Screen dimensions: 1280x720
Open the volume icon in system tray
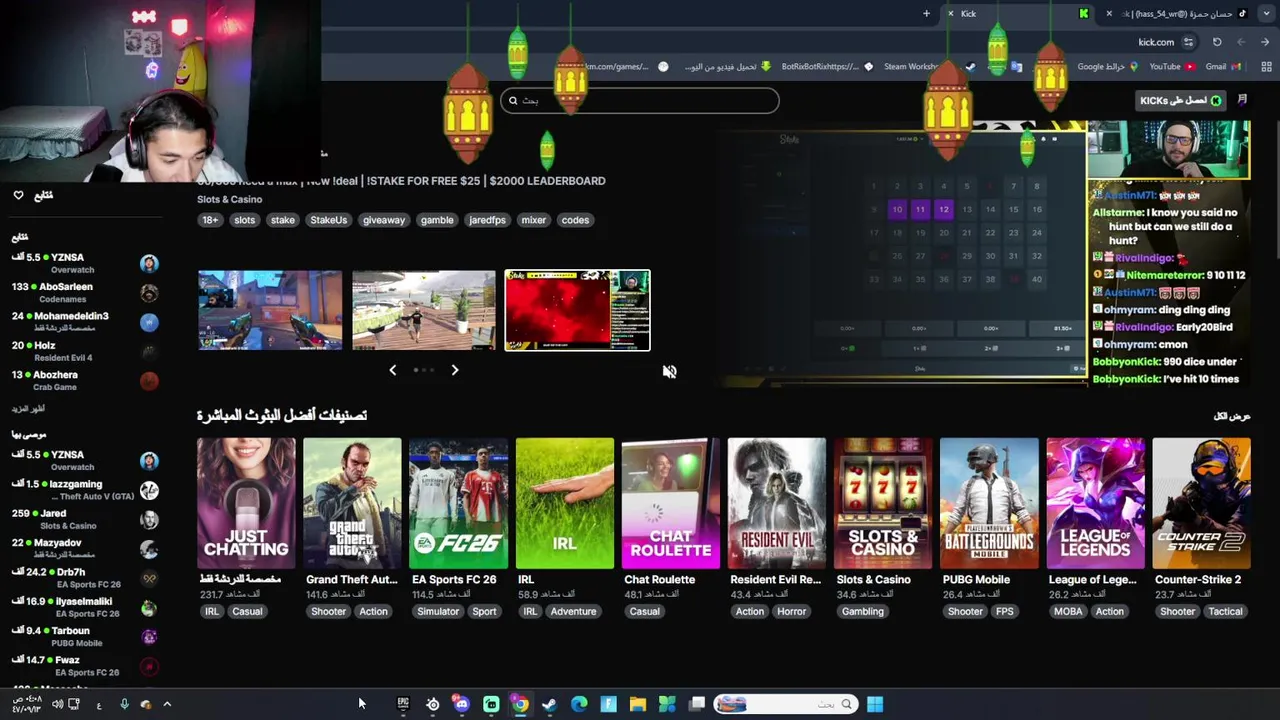coord(57,704)
